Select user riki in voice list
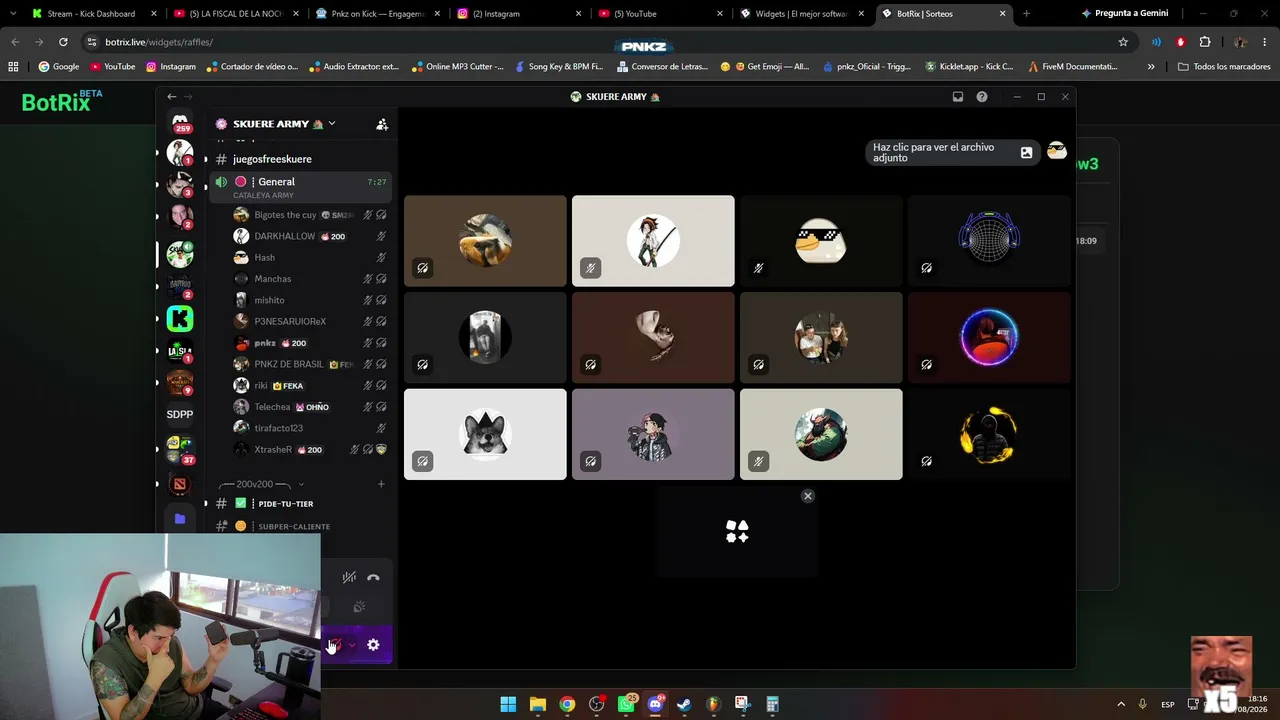The image size is (1280, 720). coord(310,385)
